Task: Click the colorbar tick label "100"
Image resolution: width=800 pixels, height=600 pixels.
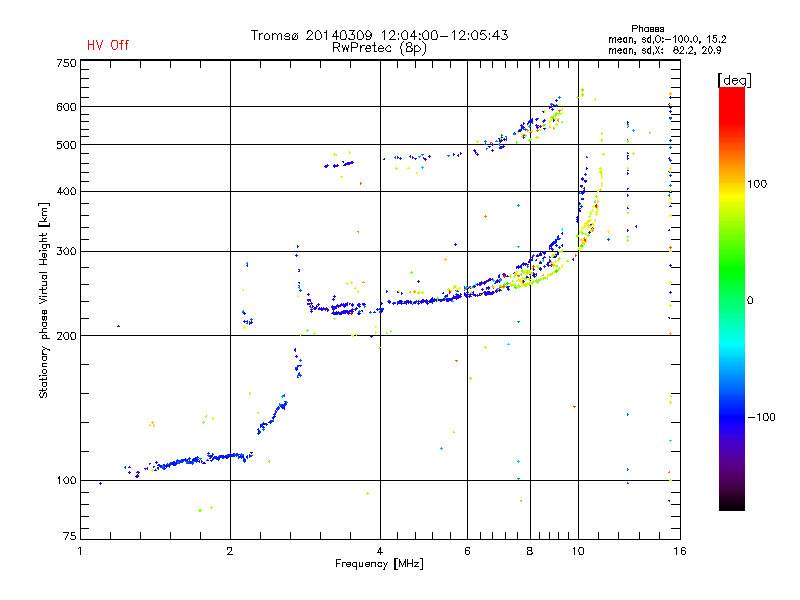Action: 757,184
